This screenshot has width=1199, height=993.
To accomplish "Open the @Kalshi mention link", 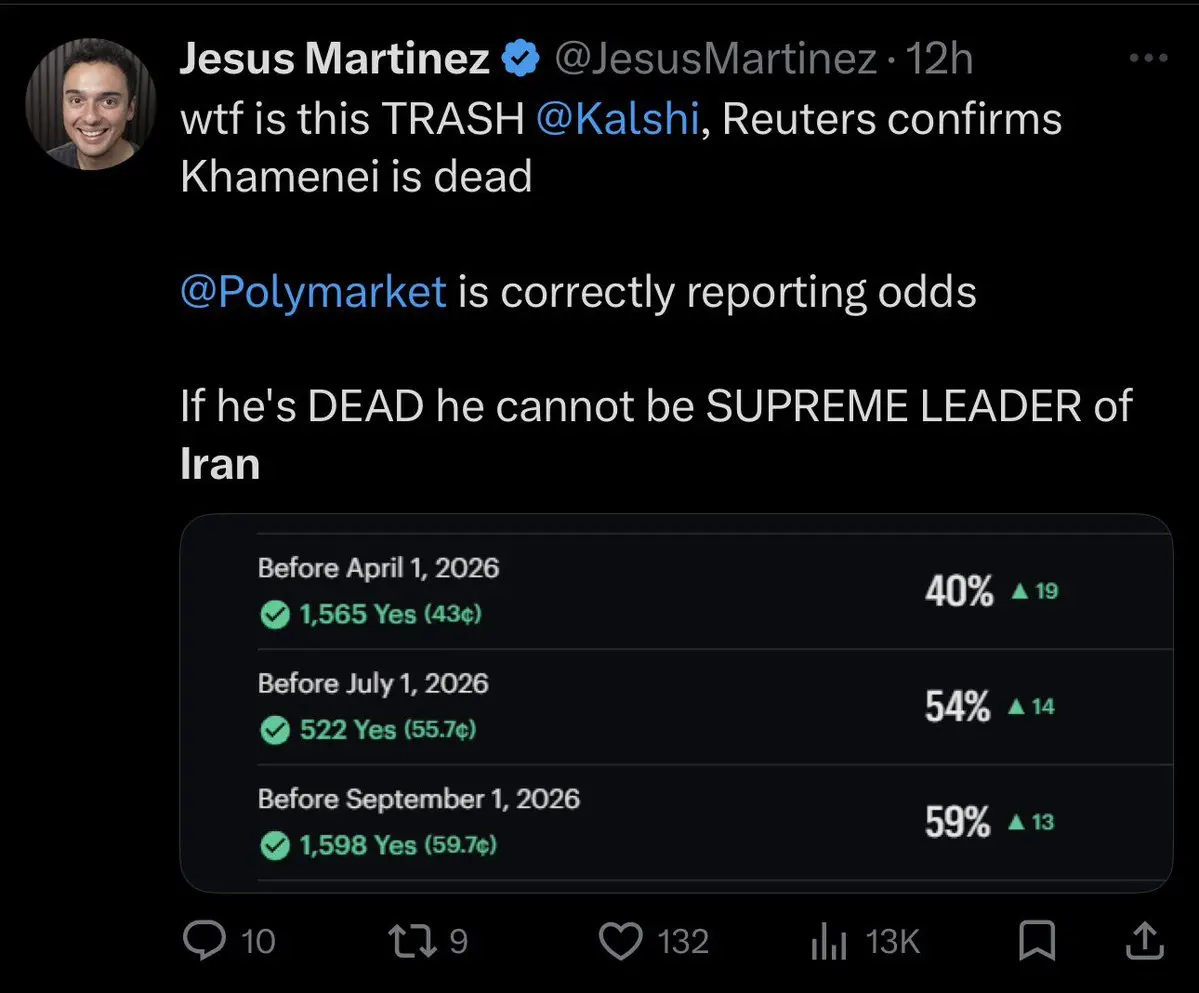I will [616, 119].
